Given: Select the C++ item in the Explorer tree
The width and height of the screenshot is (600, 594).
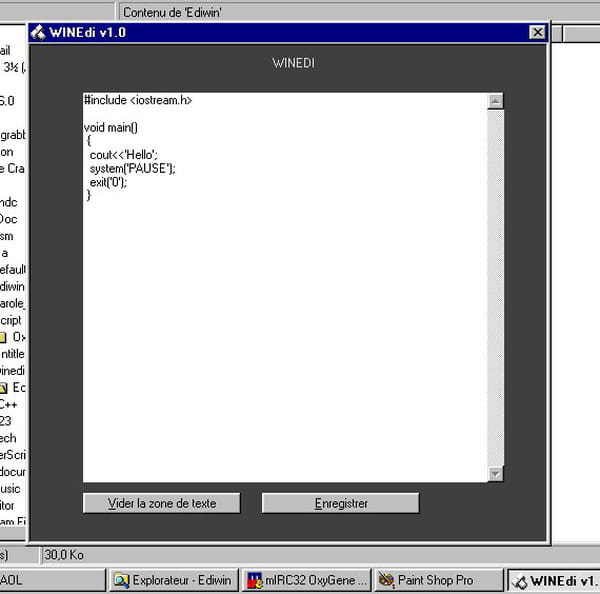Looking at the screenshot, I should [8, 404].
